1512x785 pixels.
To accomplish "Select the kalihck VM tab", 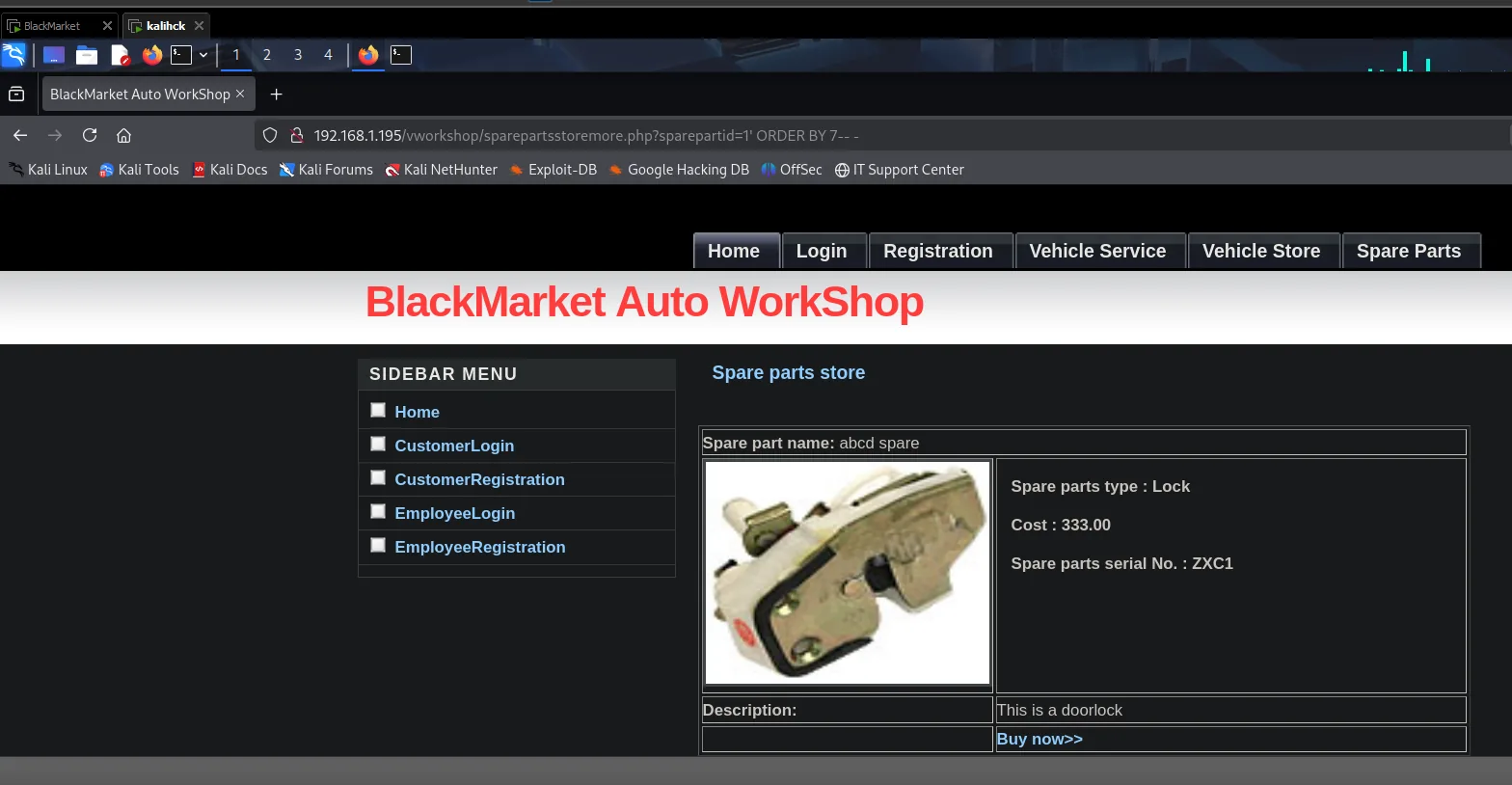I will pyautogui.click(x=165, y=26).
